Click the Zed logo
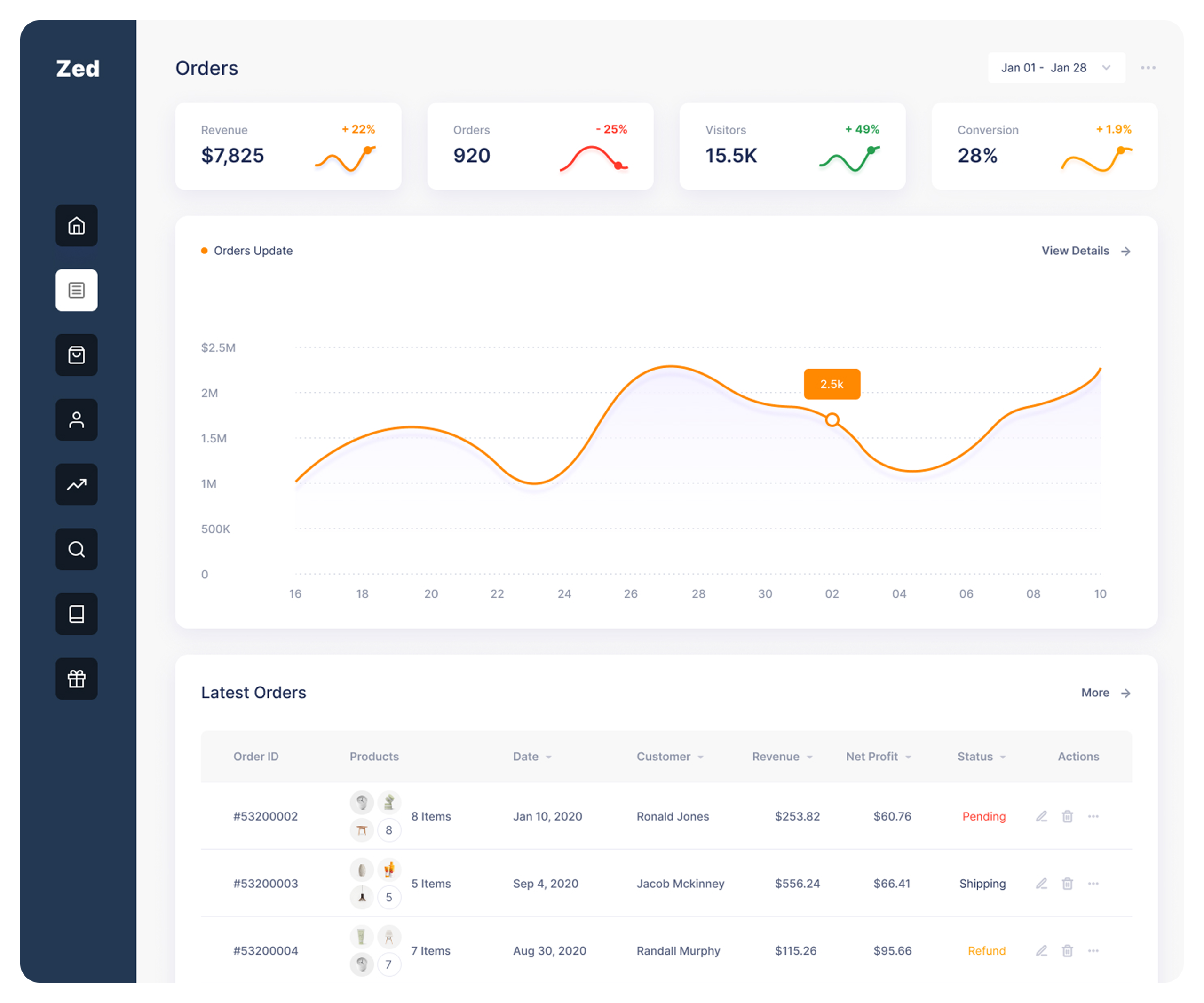1204x1003 pixels. [78, 69]
